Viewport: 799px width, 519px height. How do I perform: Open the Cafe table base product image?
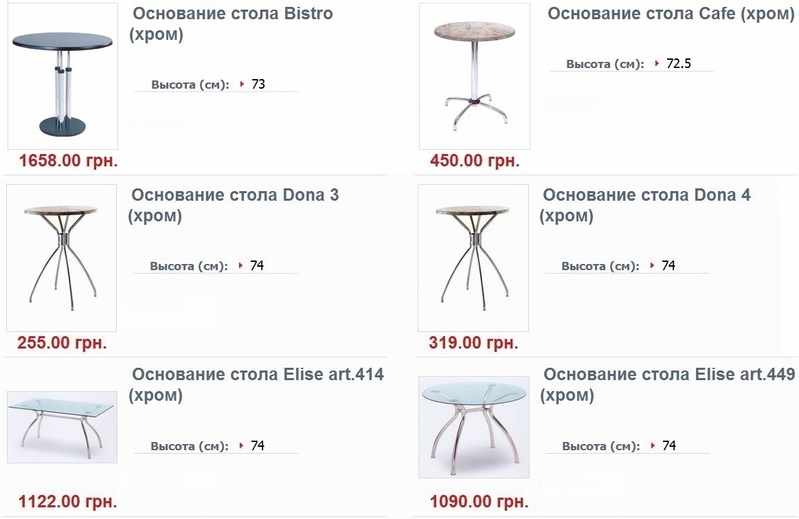point(474,77)
